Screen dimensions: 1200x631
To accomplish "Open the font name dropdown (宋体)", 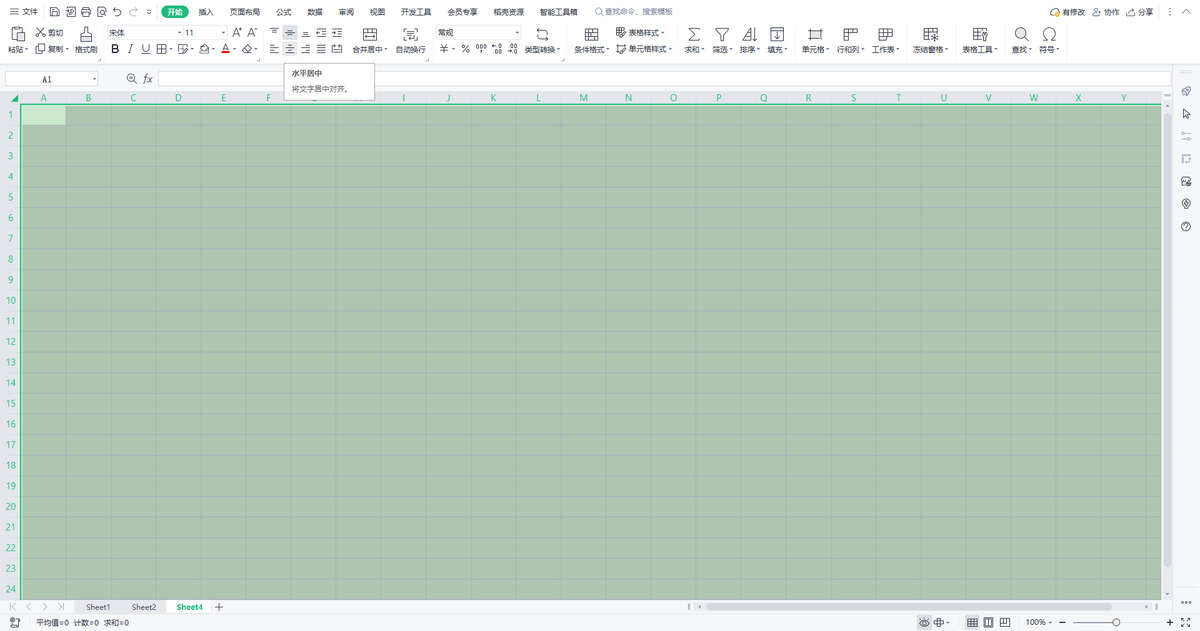I will (179, 33).
